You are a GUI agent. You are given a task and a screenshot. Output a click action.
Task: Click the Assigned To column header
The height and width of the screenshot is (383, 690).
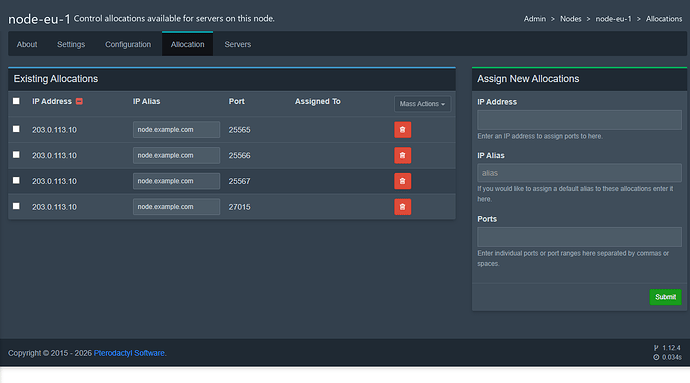(317, 101)
